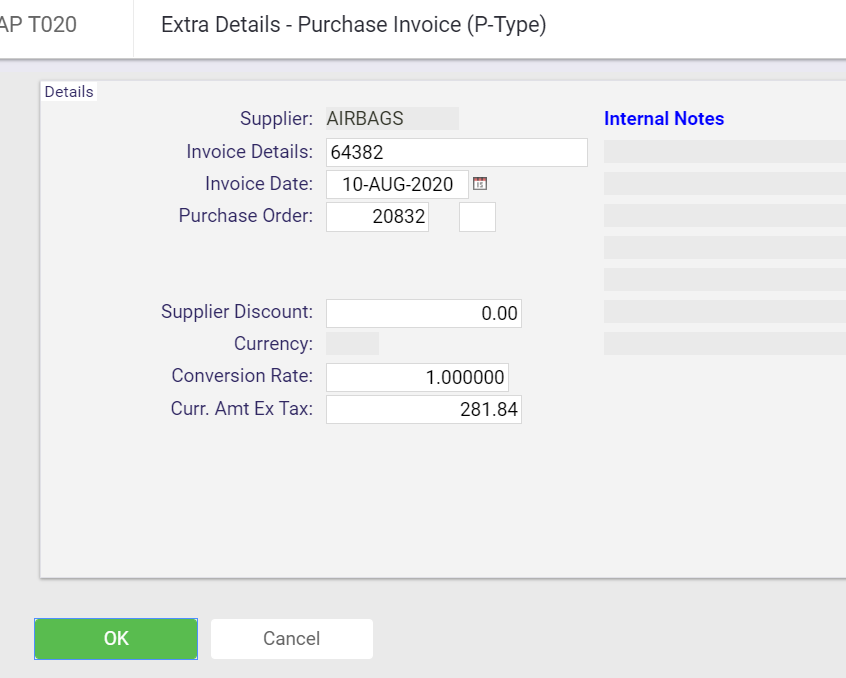
Task: Edit the Curr. Amt Ex Tax amount 281.84
Action: click(x=424, y=409)
